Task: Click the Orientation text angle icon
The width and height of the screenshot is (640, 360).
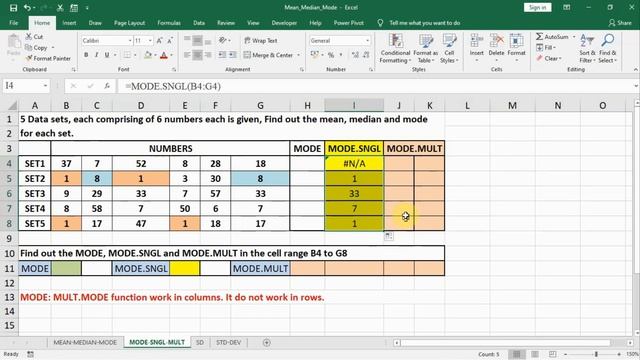Action: 223,40
